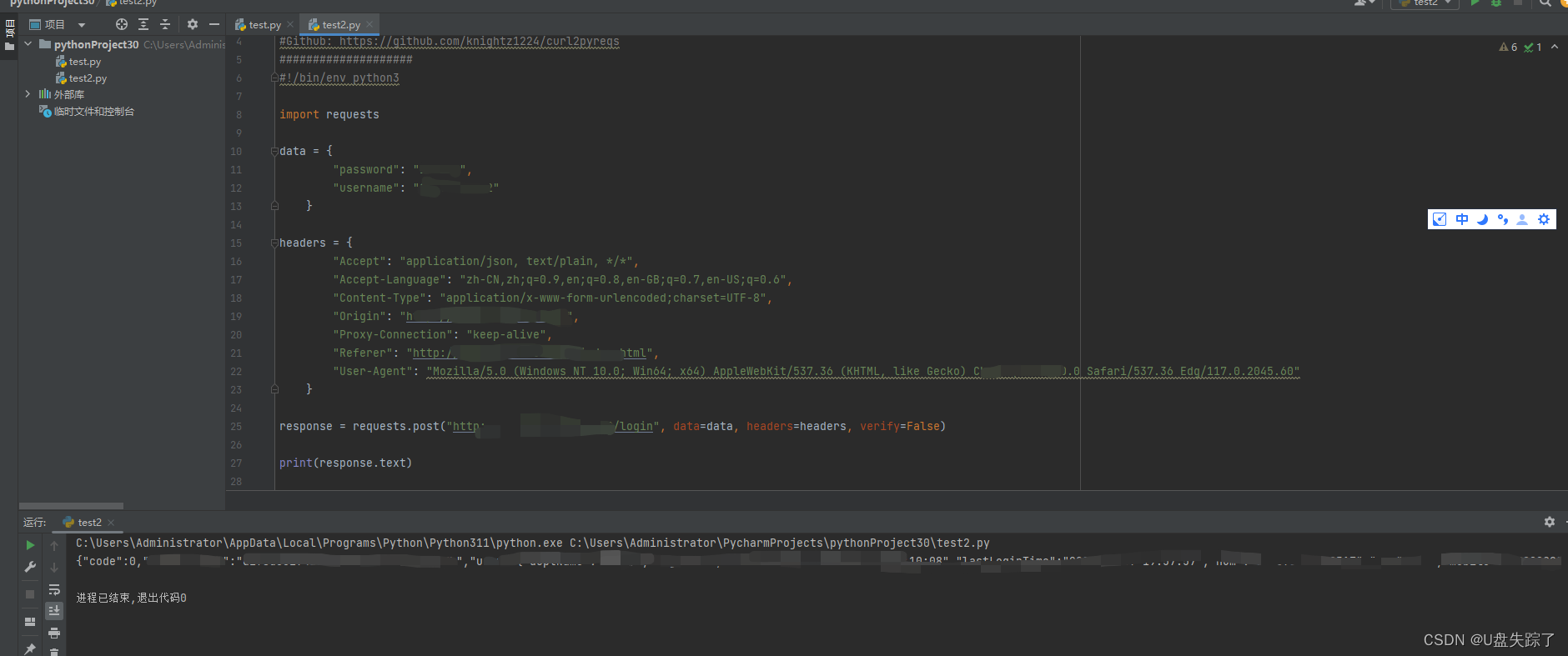This screenshot has width=1568, height=656.
Task: Click the process exit message 进程已结束
Action: pyautogui.click(x=131, y=598)
